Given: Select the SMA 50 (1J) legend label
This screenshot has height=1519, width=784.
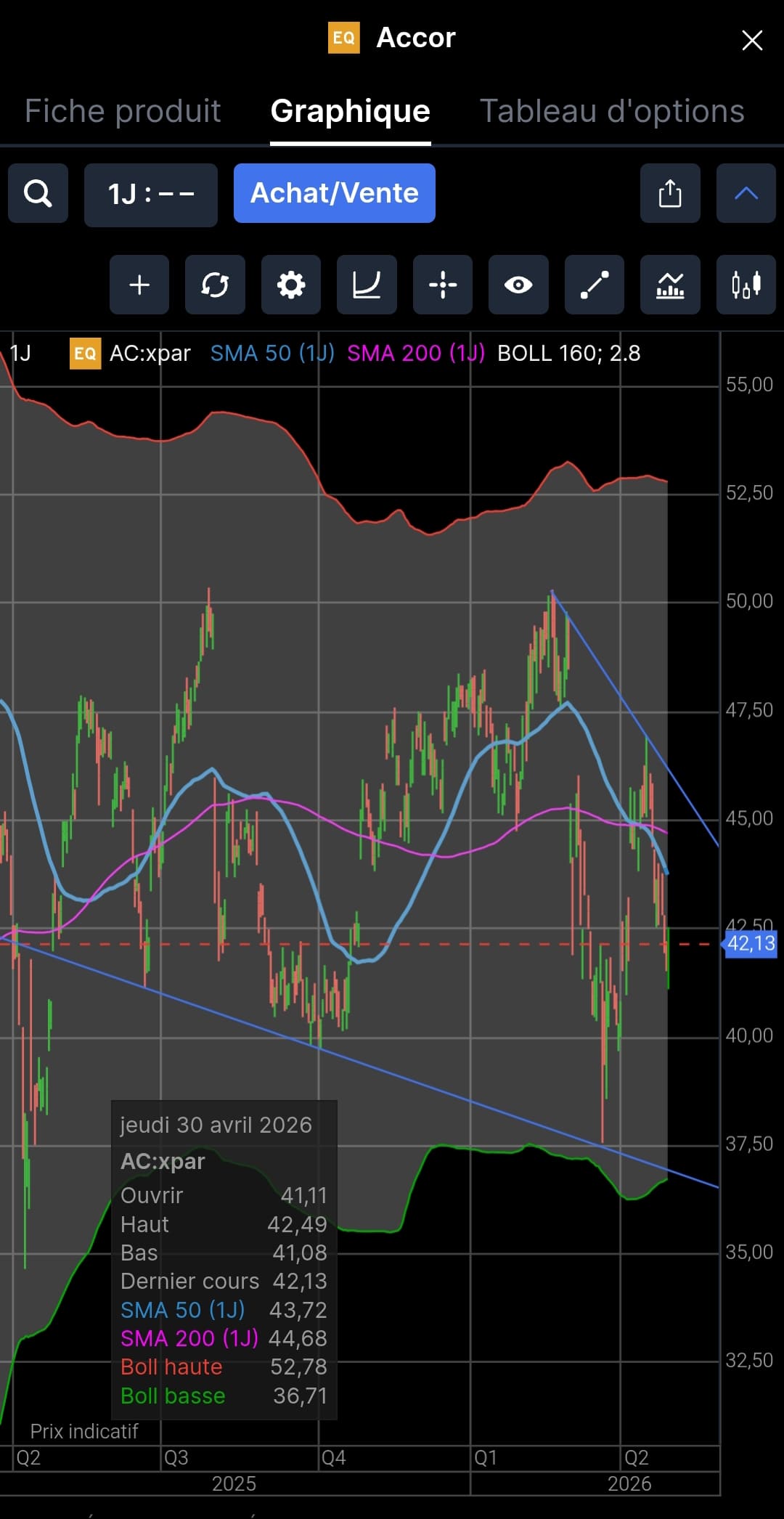Looking at the screenshot, I should coord(272,354).
